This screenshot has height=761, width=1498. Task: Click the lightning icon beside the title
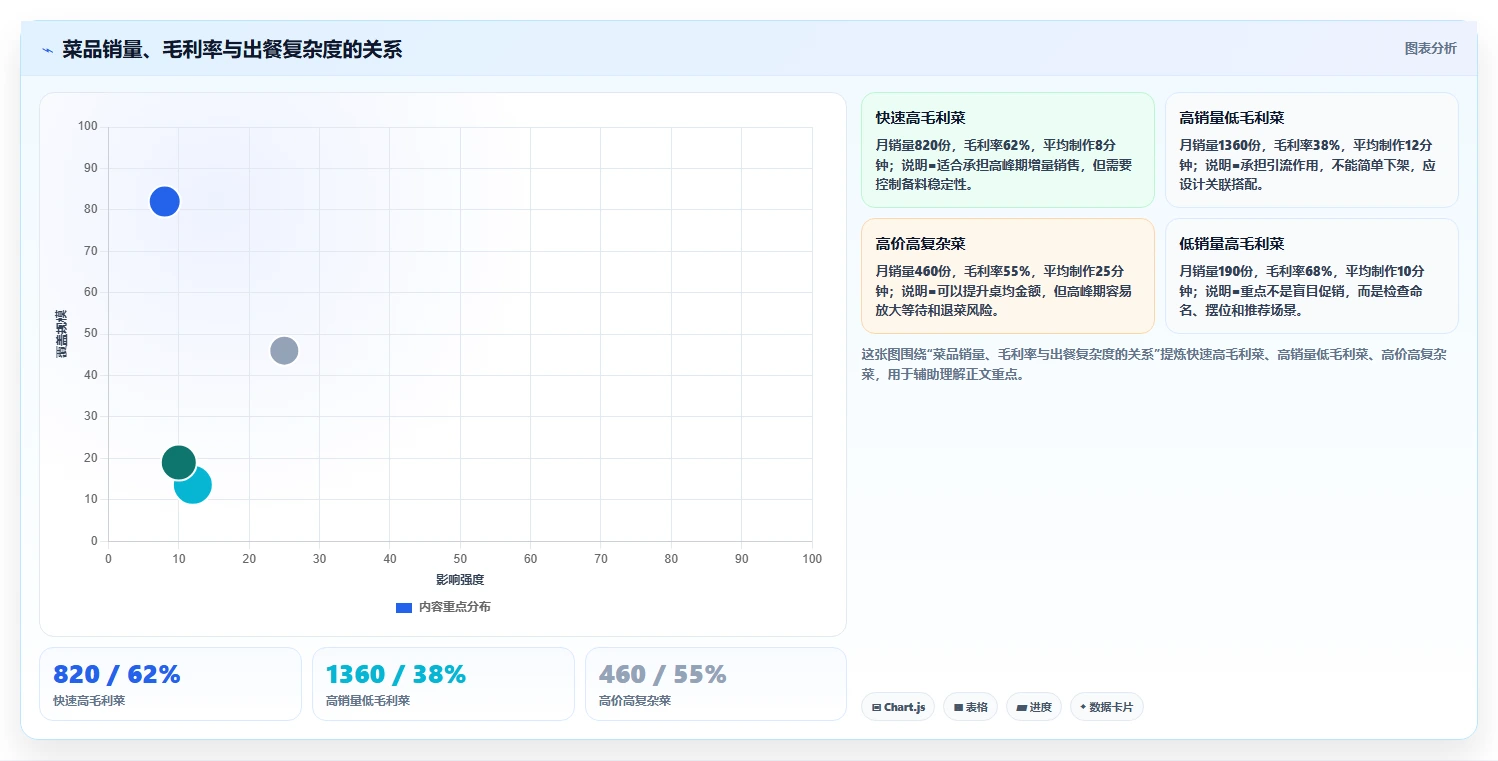coord(47,50)
